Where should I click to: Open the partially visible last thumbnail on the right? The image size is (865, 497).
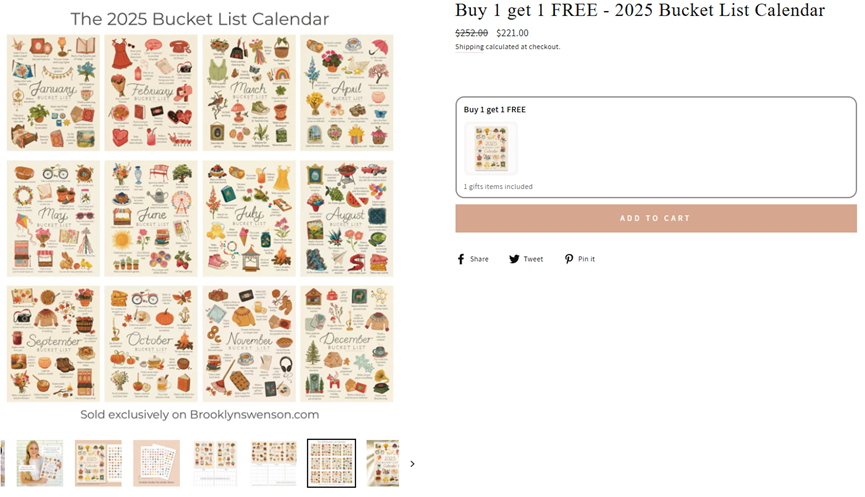383,463
